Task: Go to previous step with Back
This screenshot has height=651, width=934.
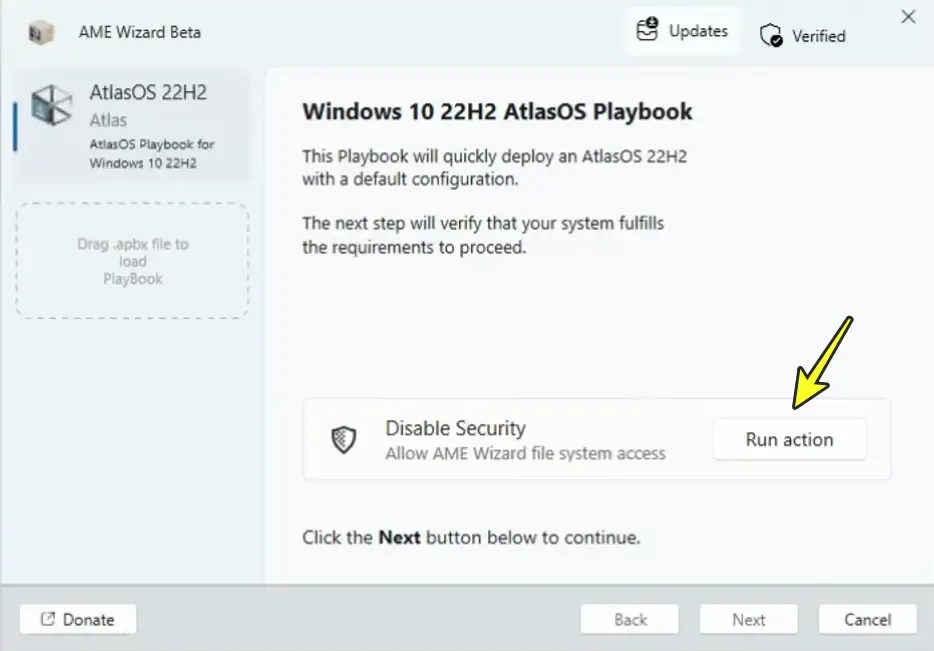Action: click(x=630, y=619)
